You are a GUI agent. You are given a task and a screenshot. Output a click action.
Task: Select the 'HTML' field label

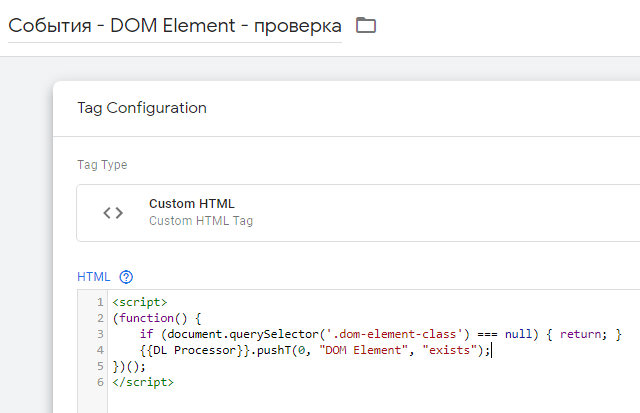coord(93,277)
